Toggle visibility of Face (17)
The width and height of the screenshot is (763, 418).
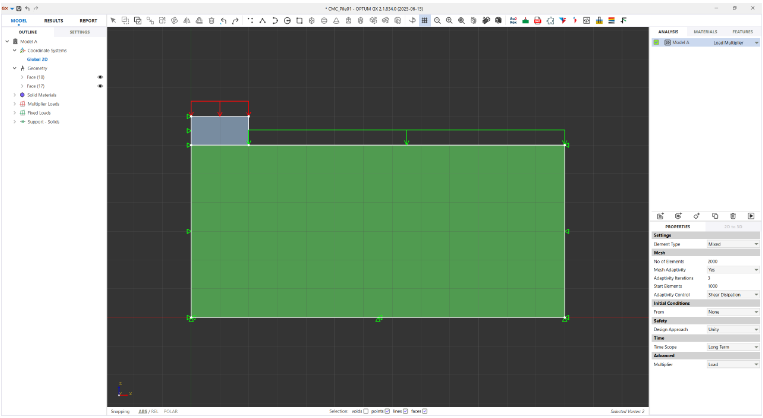tap(100, 86)
